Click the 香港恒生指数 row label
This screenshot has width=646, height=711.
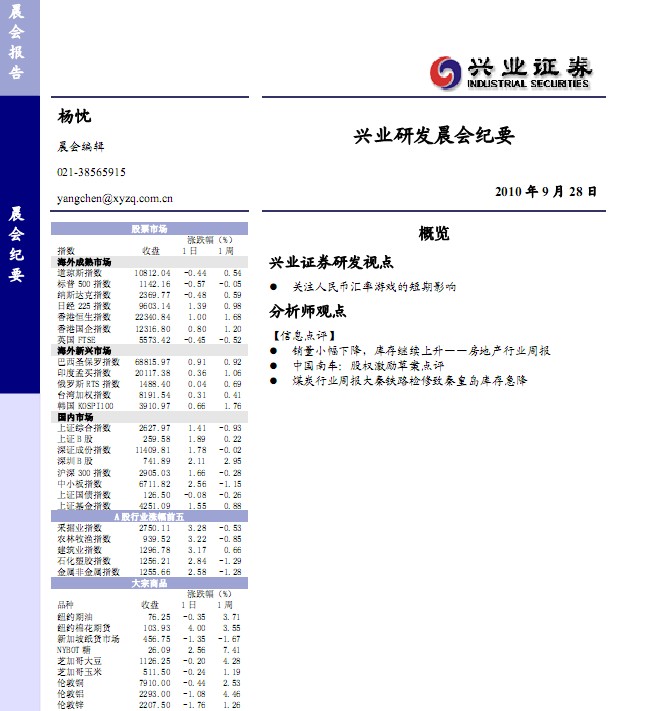click(x=84, y=317)
